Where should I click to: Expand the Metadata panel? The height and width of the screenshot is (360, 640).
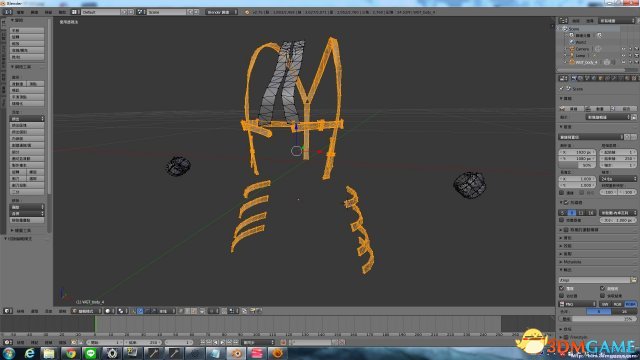(571, 262)
